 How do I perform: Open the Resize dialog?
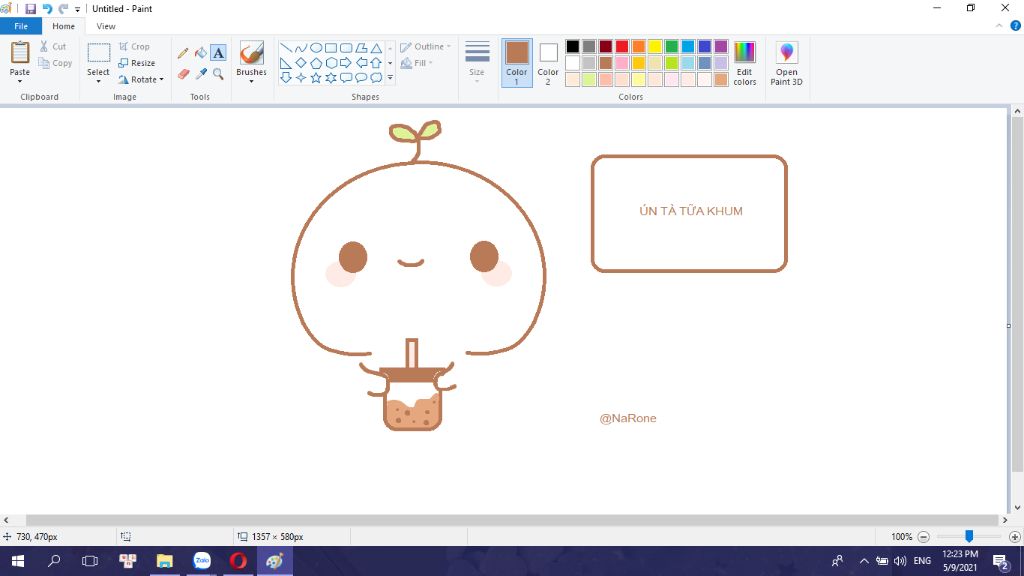(x=136, y=63)
